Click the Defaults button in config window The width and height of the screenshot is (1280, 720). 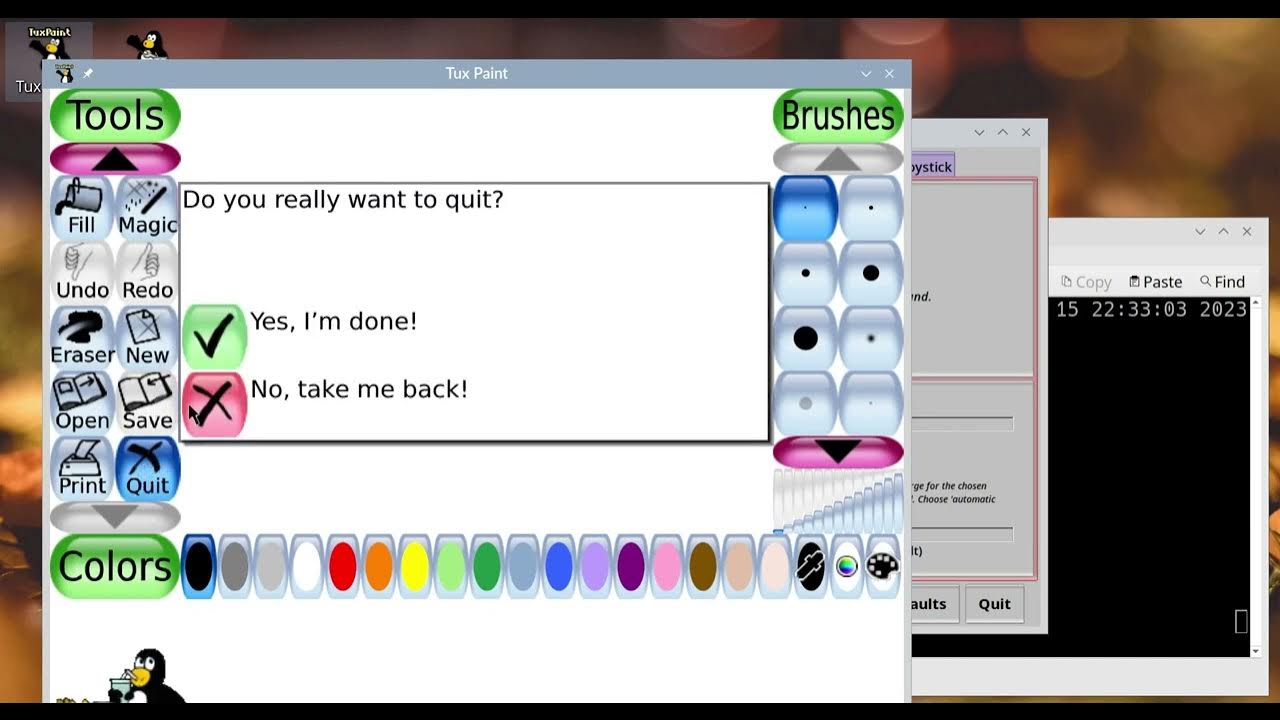[935, 604]
